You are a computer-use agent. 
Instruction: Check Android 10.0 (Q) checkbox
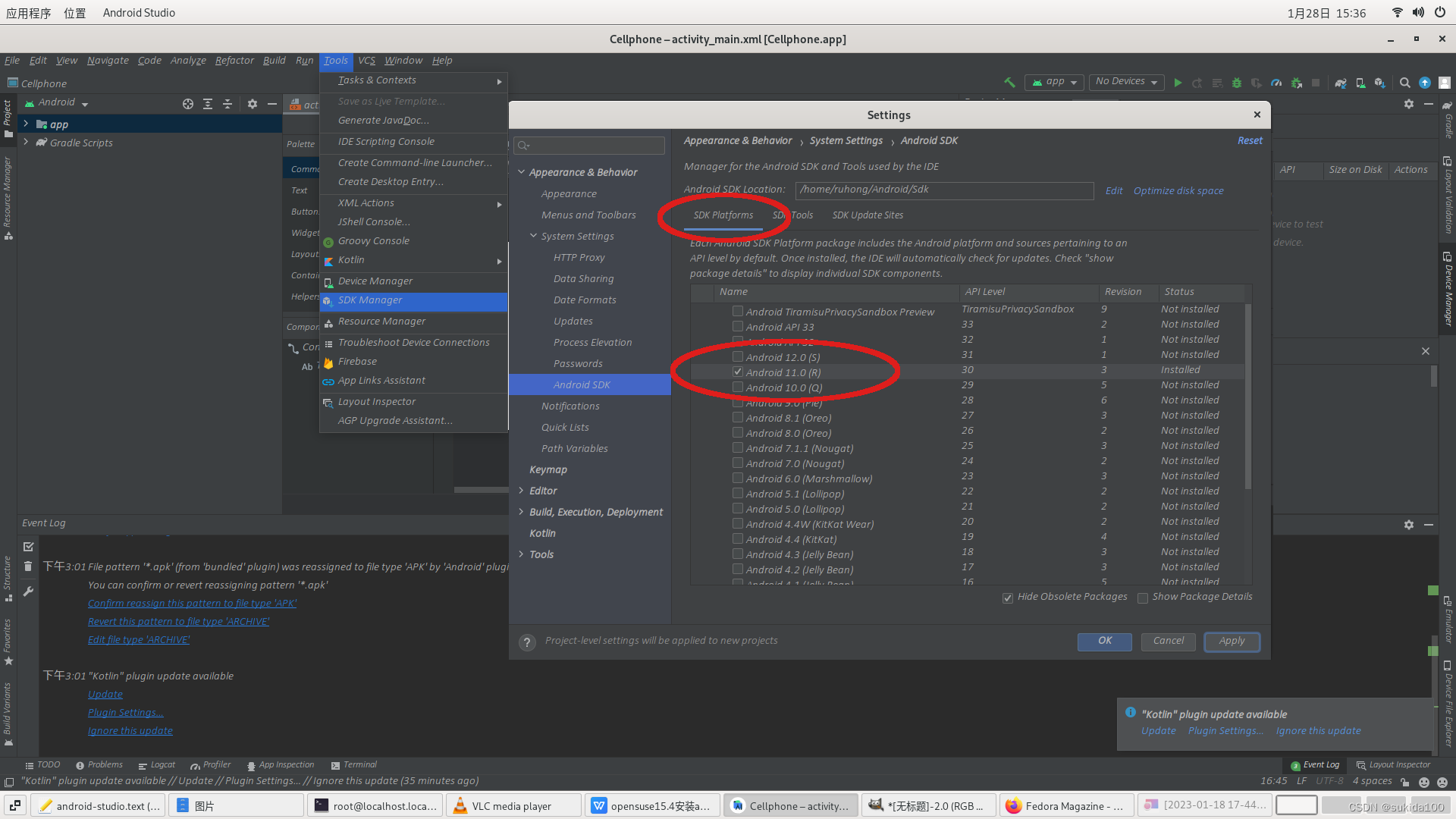tap(737, 388)
